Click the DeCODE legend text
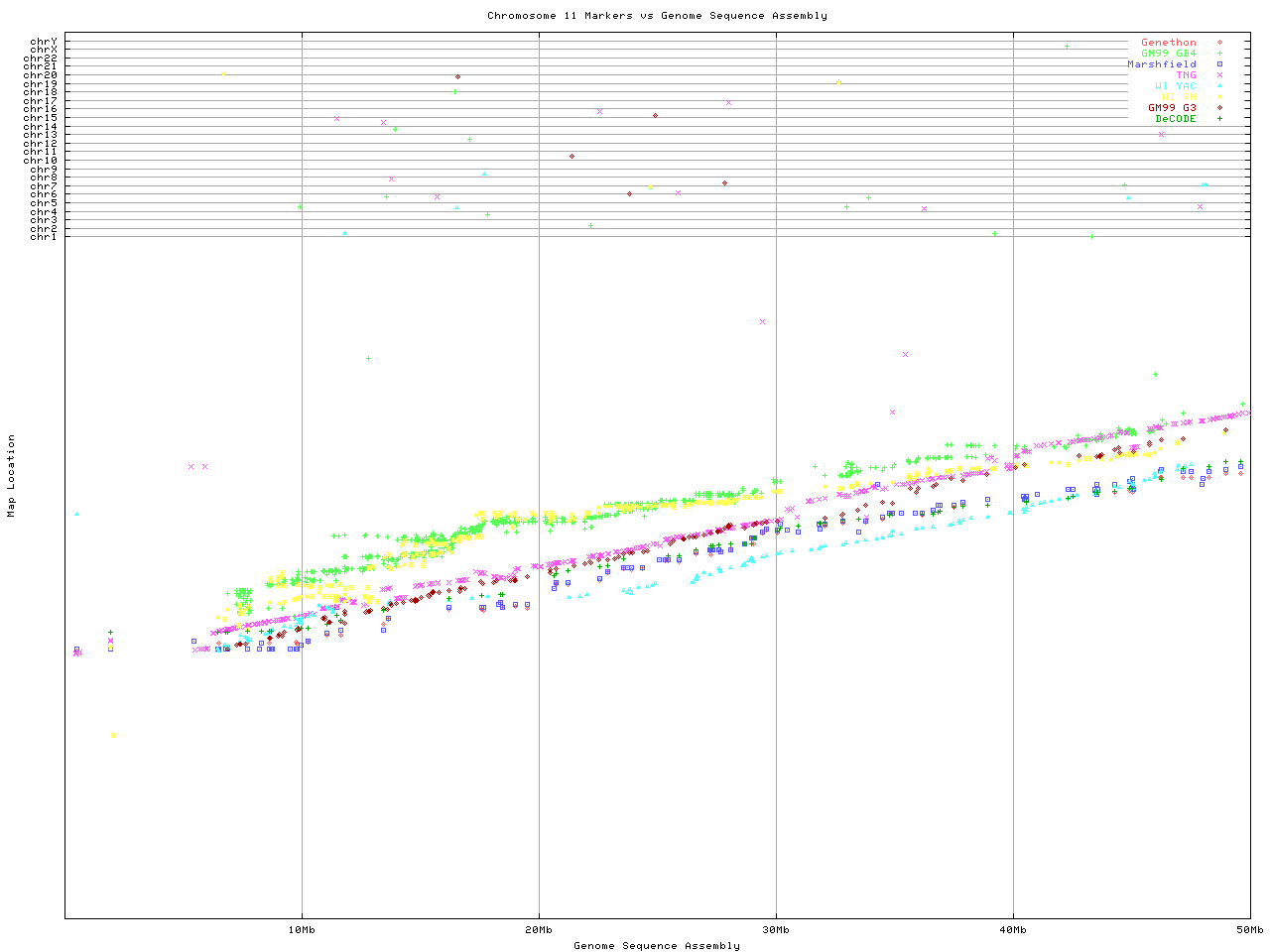Image resolution: width=1270 pixels, height=952 pixels. [x=1176, y=119]
